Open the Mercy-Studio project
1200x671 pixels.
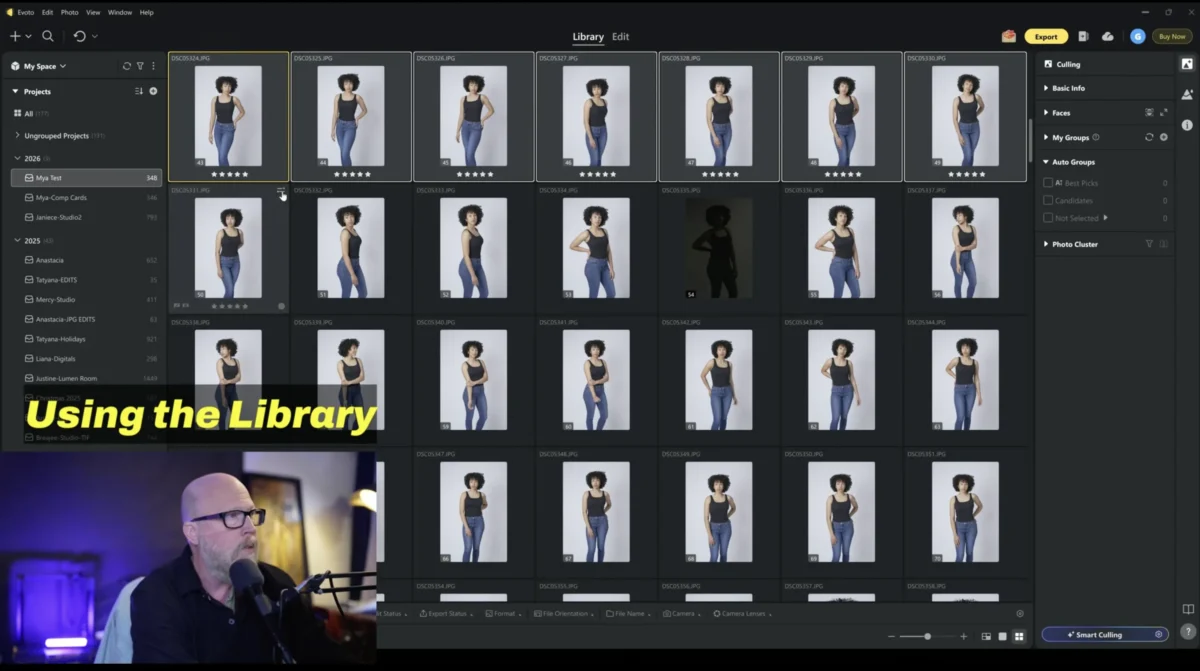pyautogui.click(x=86, y=299)
